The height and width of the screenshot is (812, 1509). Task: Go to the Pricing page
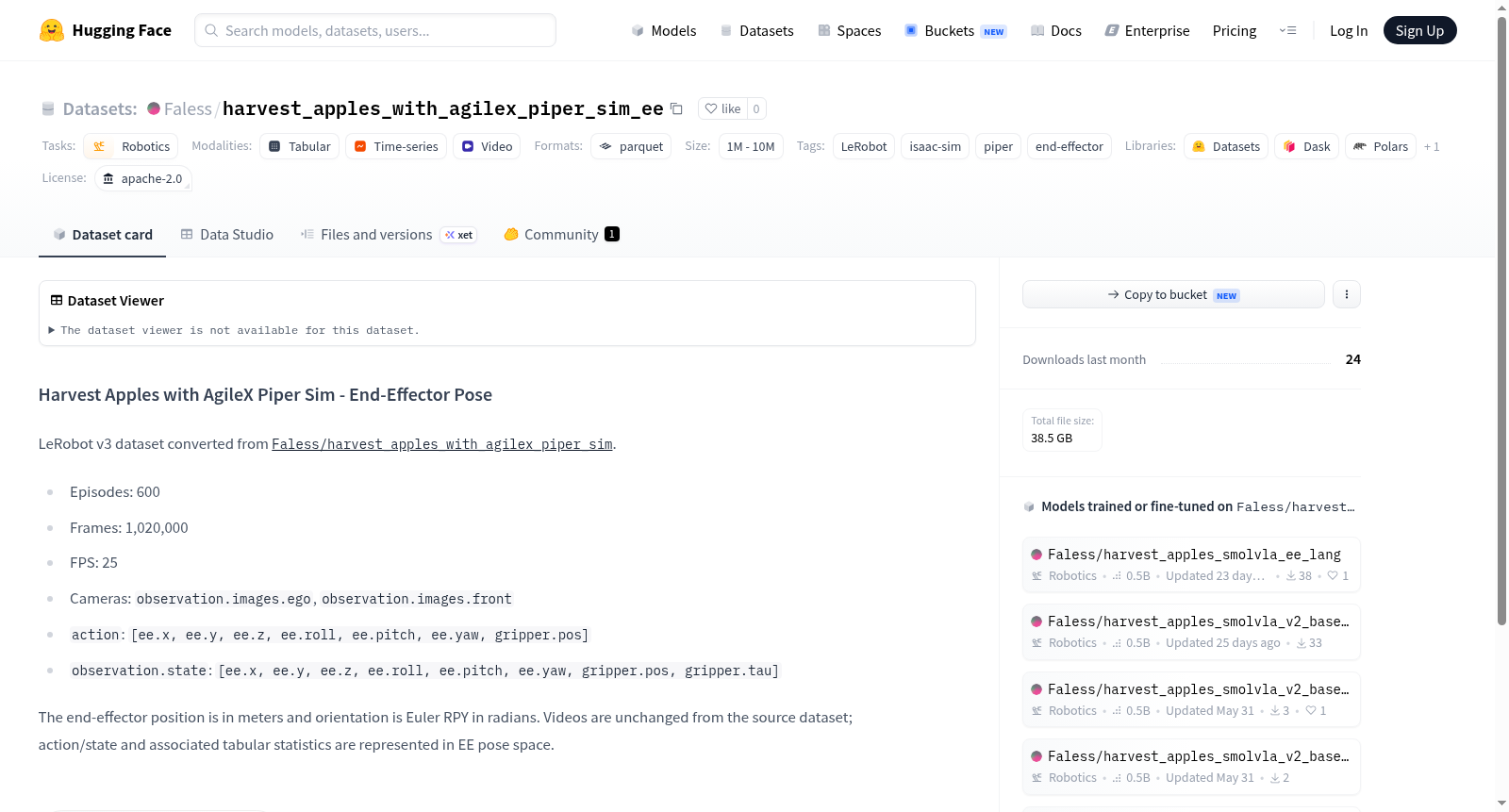[1235, 30]
